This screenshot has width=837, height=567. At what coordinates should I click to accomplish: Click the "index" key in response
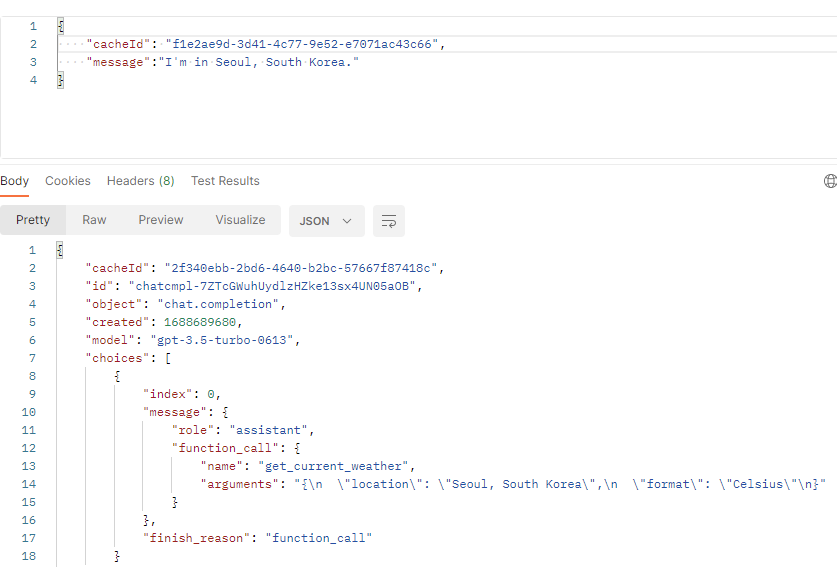(x=168, y=394)
